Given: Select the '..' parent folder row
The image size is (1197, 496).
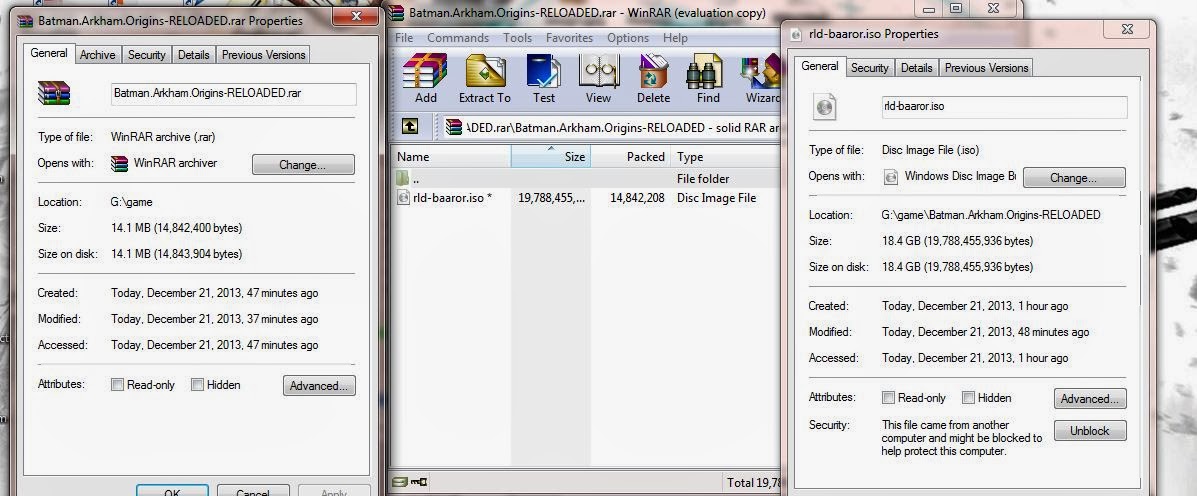Looking at the screenshot, I should click(x=586, y=179).
